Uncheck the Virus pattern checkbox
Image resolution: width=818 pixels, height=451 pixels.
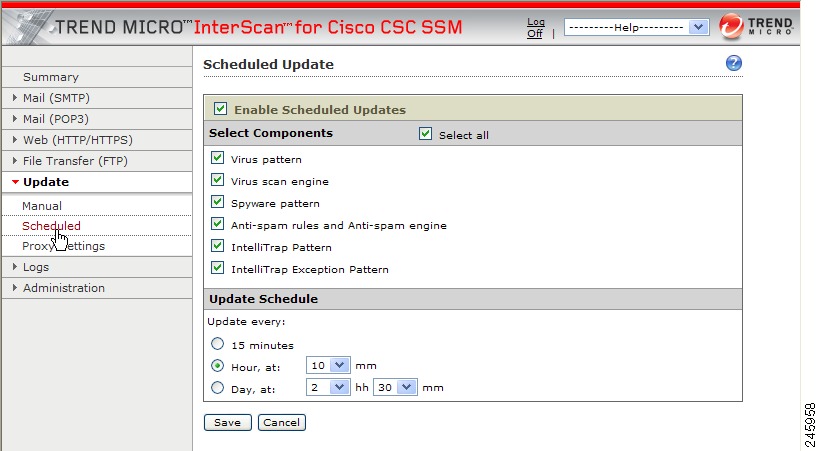(x=218, y=157)
